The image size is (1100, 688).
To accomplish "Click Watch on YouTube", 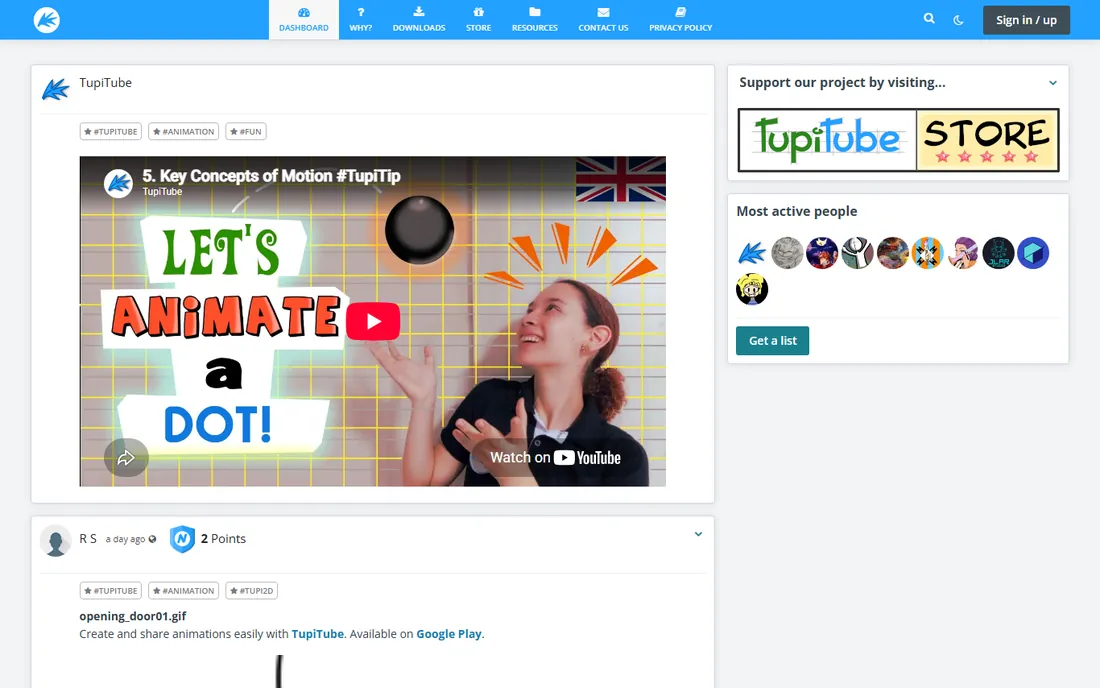I will point(555,457).
